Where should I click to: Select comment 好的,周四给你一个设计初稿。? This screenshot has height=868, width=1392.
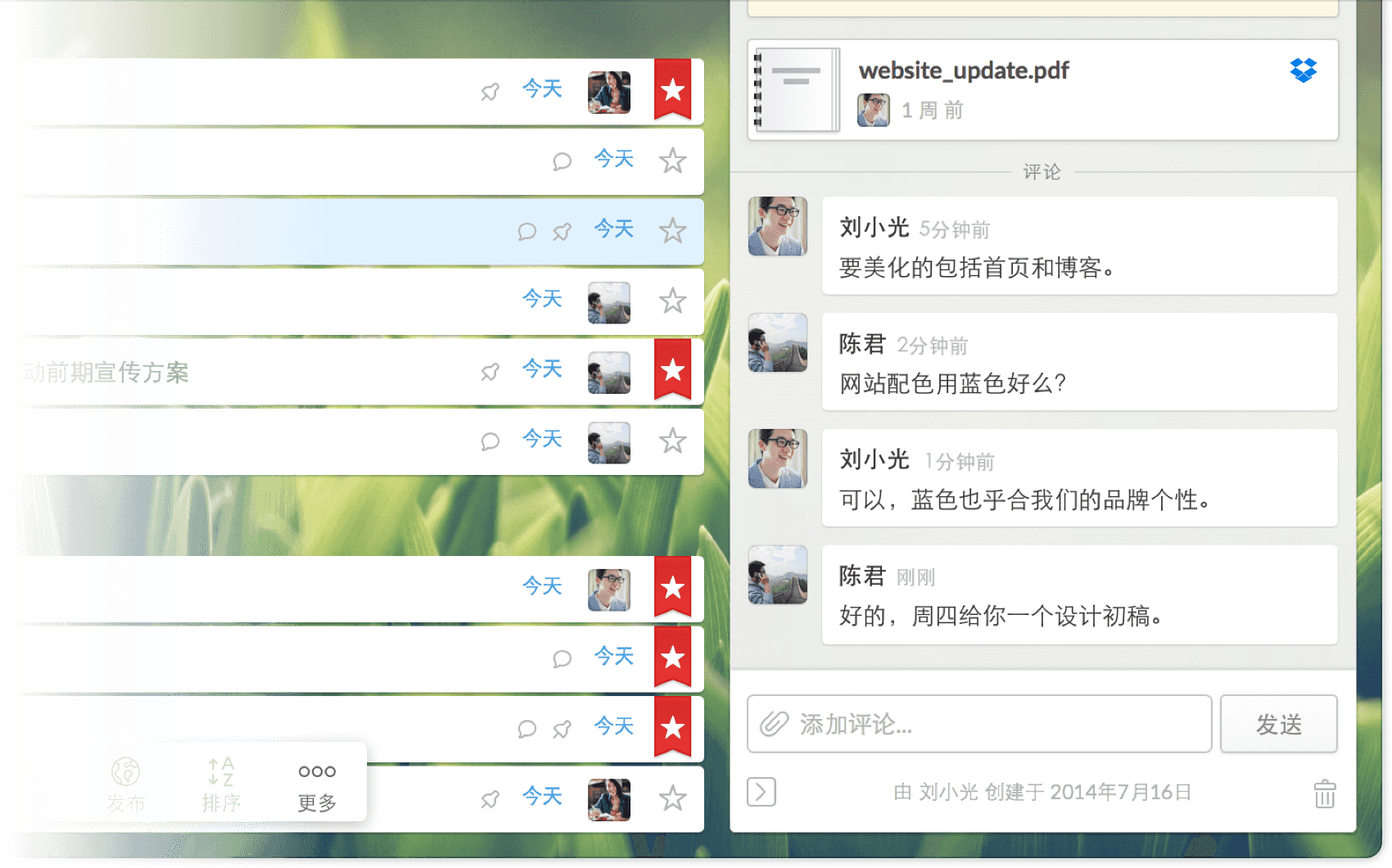pyautogui.click(x=1001, y=616)
